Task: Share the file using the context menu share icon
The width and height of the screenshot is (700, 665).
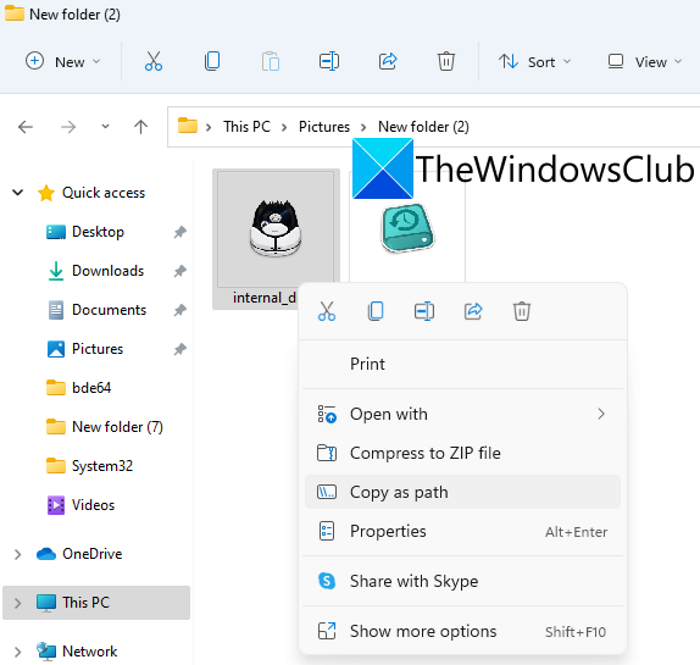Action: (473, 311)
